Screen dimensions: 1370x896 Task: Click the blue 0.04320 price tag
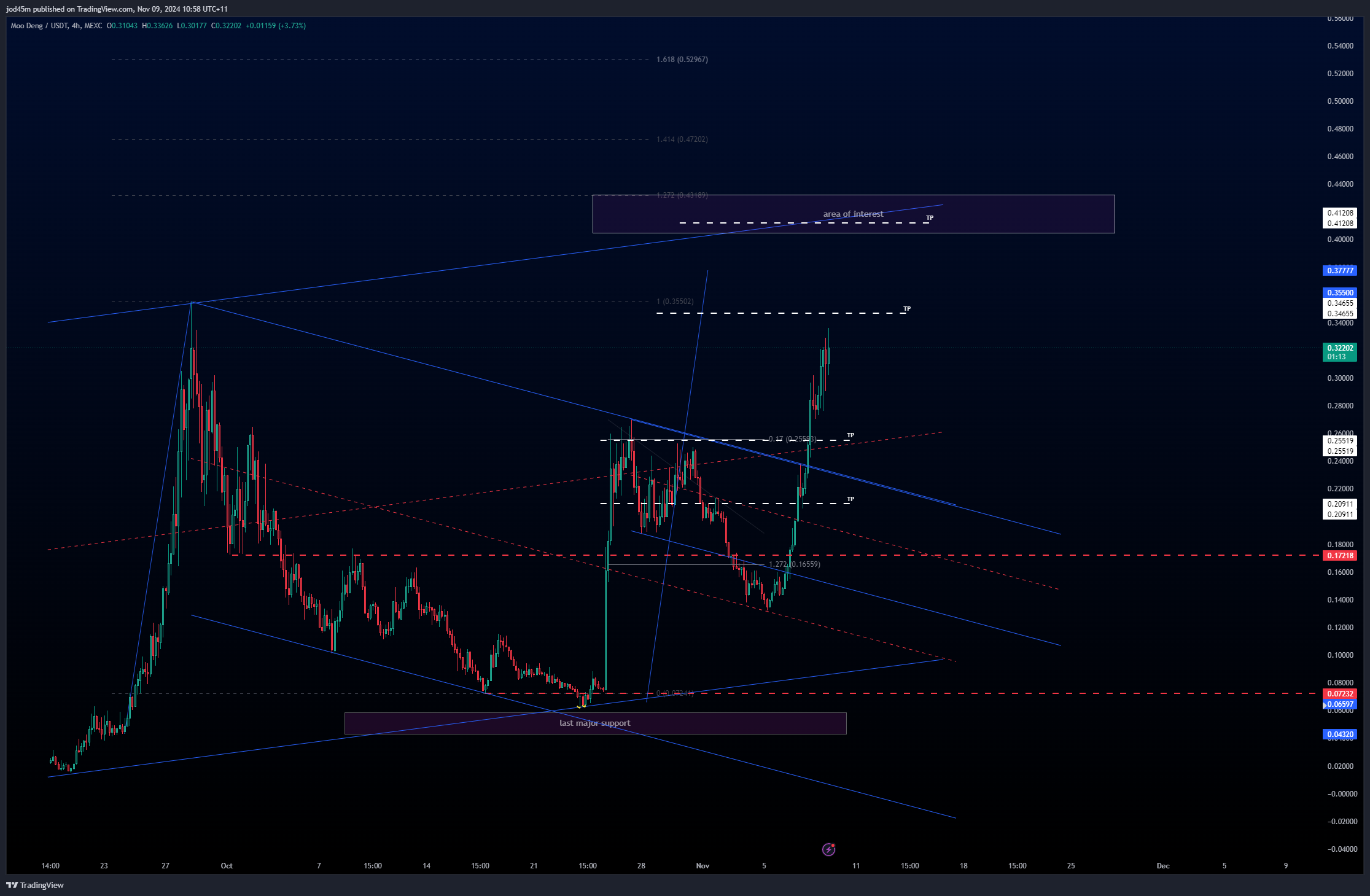point(1339,734)
